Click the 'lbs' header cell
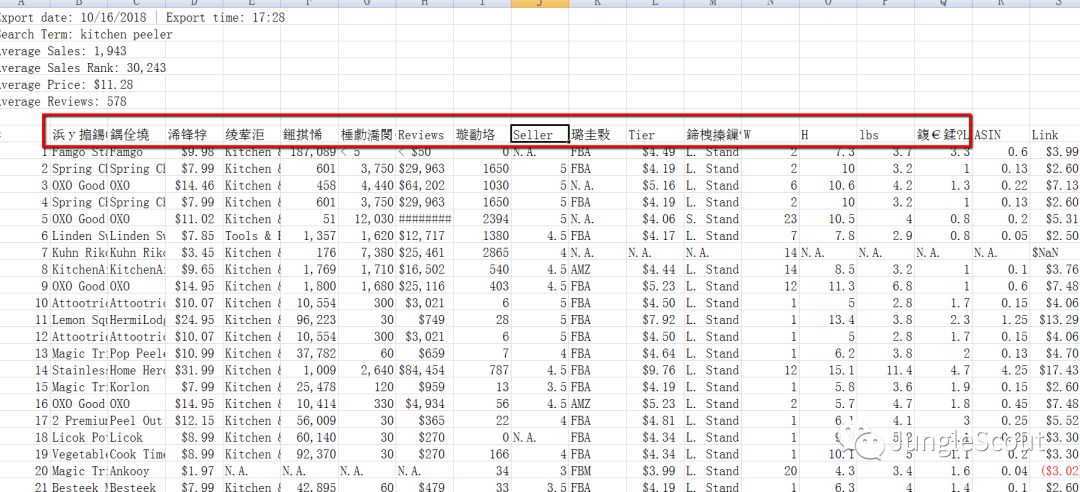 tap(885, 135)
